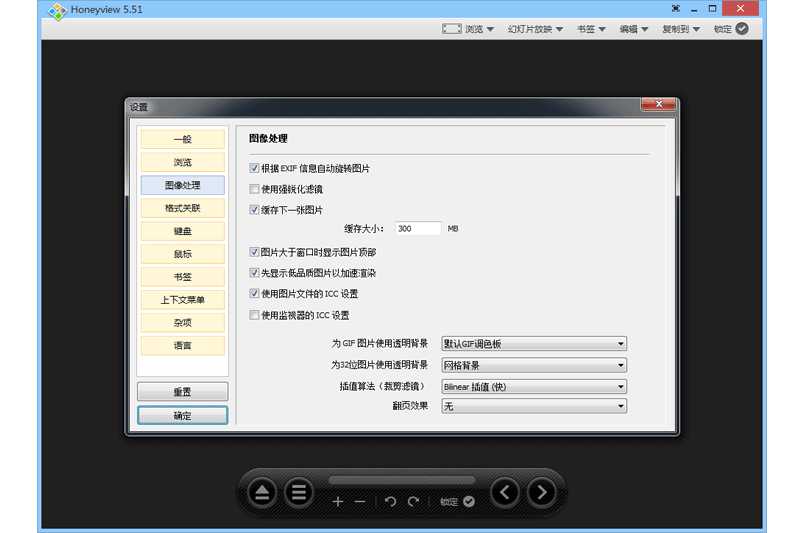This screenshot has width=800, height=533.
Task: Enable 使用监视器的 ICC 设置 checkbox
Action: tap(254, 315)
